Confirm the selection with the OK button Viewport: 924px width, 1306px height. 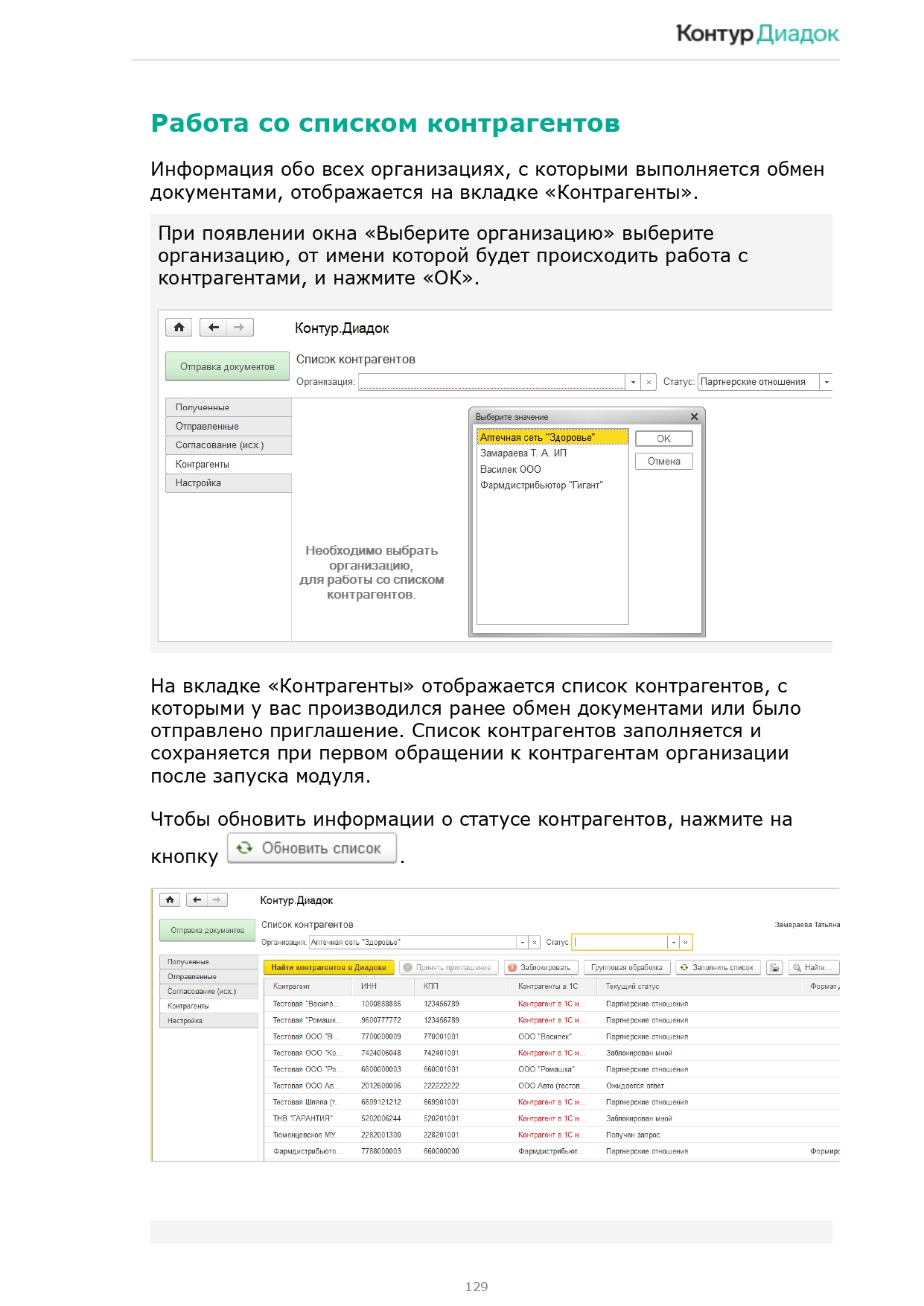[663, 439]
